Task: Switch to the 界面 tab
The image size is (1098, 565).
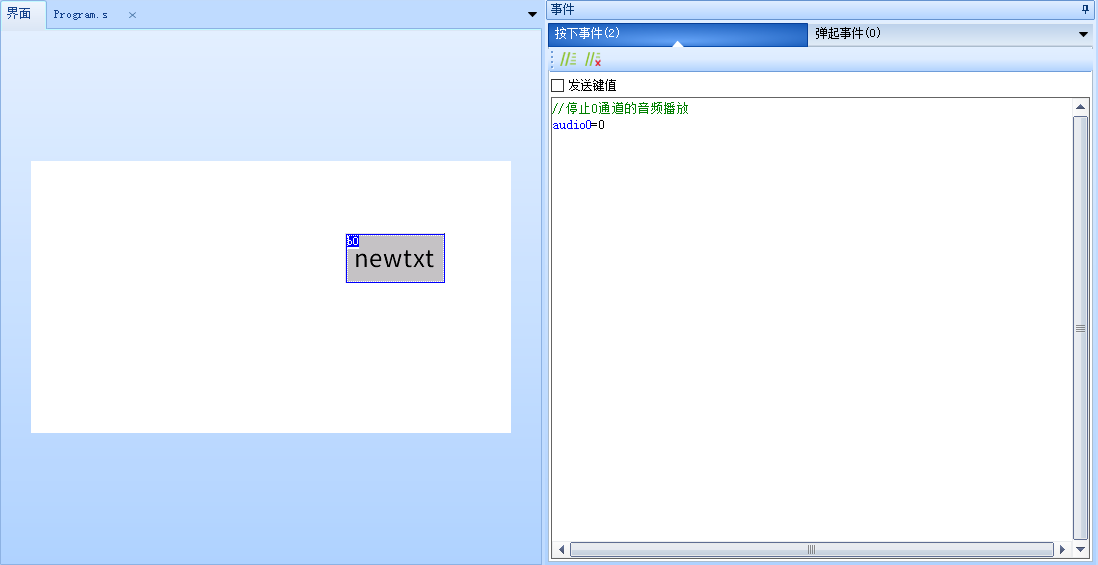Action: coord(20,14)
